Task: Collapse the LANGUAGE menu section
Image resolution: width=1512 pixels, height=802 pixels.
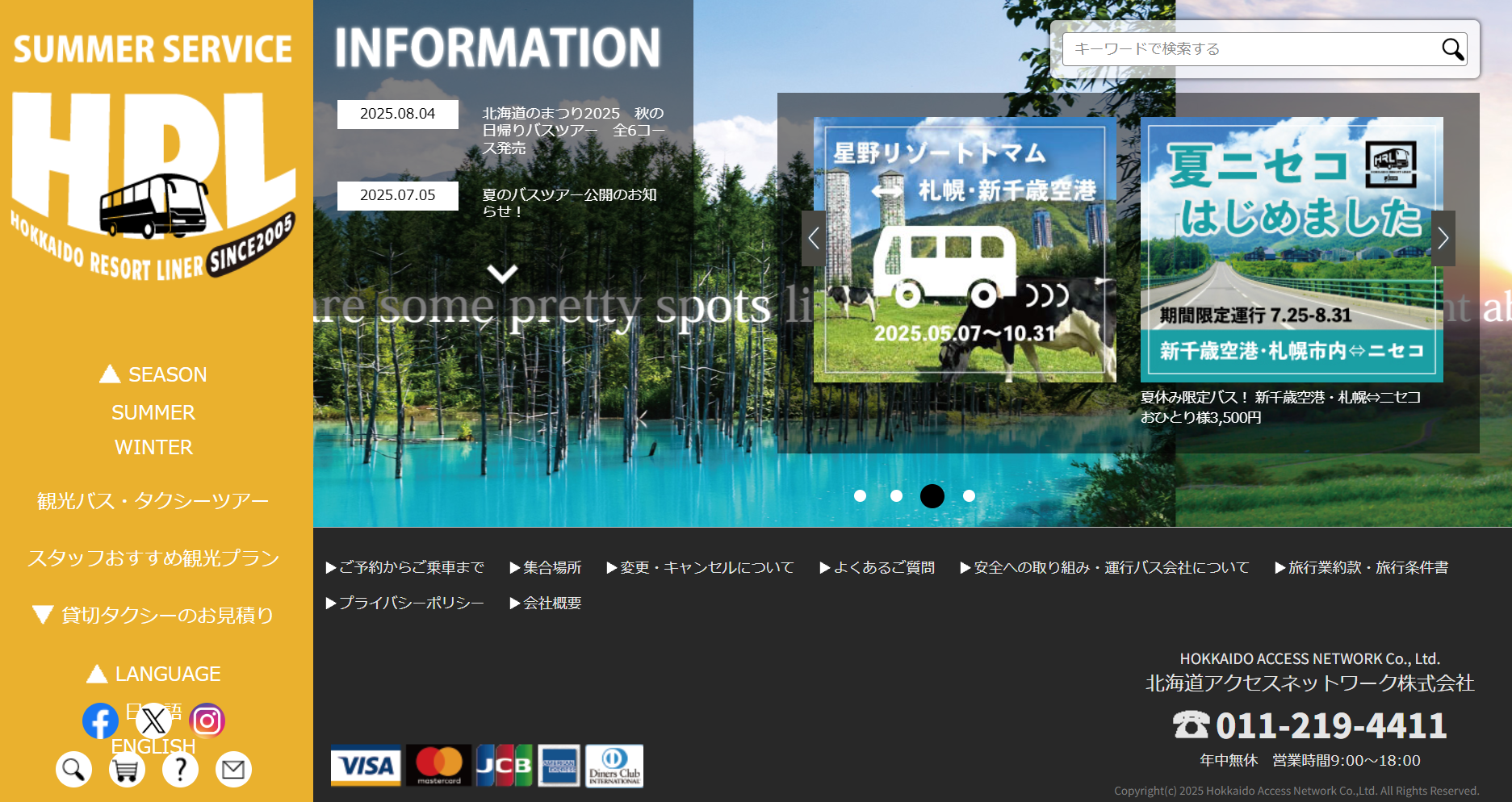Action: 153,674
